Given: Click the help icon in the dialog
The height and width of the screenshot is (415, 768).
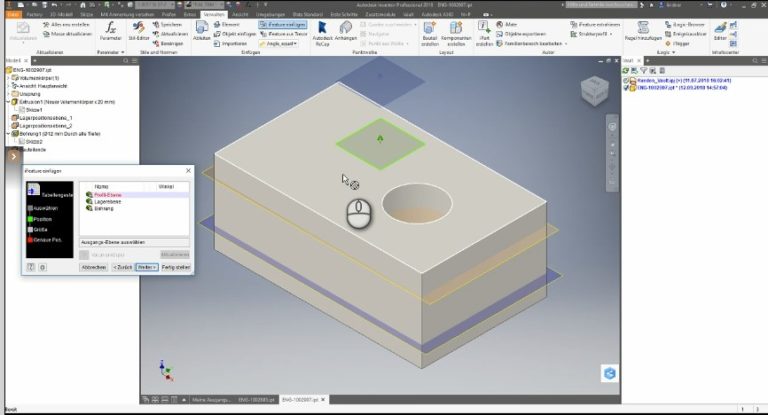Looking at the screenshot, I should pos(30,267).
